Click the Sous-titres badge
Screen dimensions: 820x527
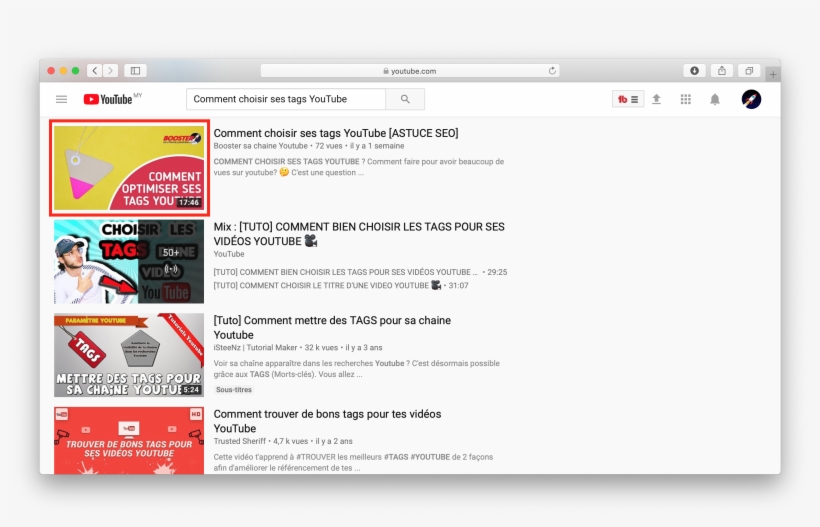[x=234, y=390]
